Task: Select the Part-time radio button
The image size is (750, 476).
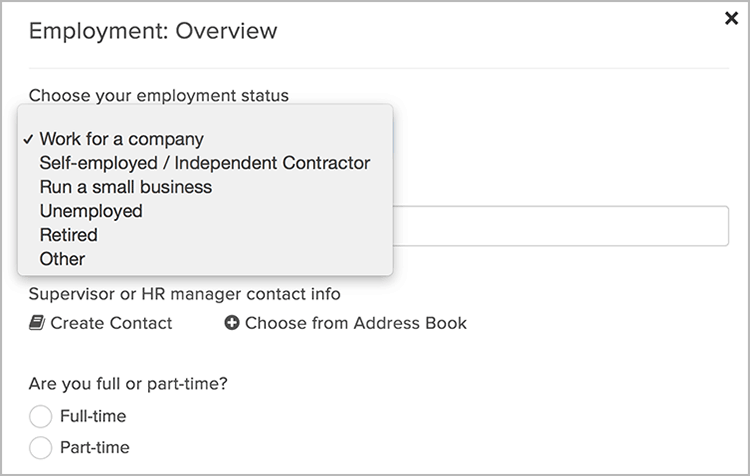Action: (41, 447)
